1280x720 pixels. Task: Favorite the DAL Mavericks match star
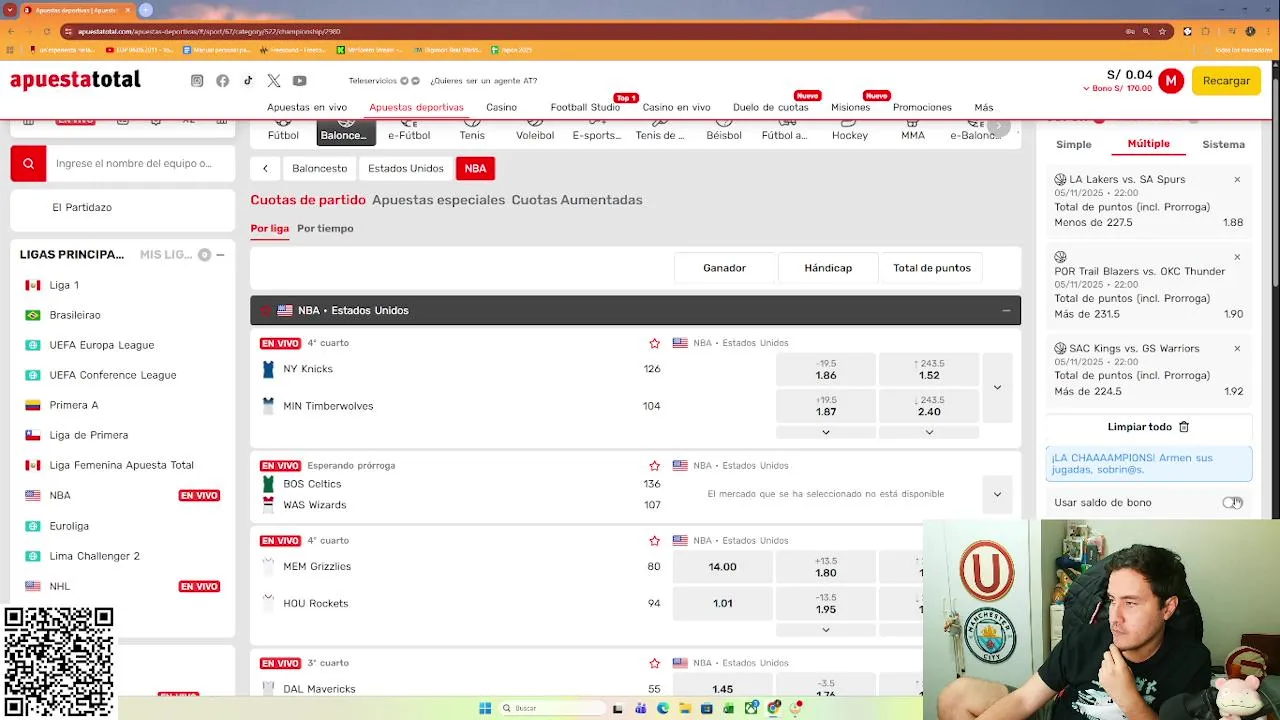(654, 663)
